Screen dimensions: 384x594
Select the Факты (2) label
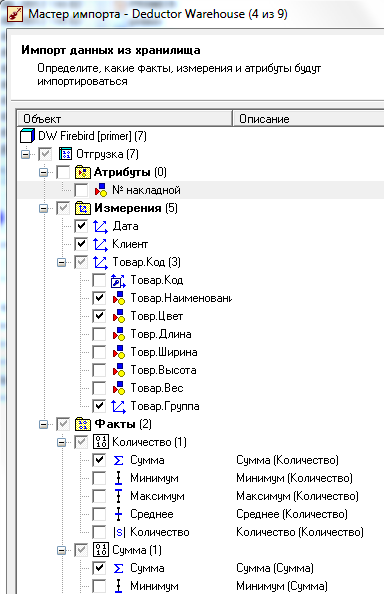click(x=123, y=424)
